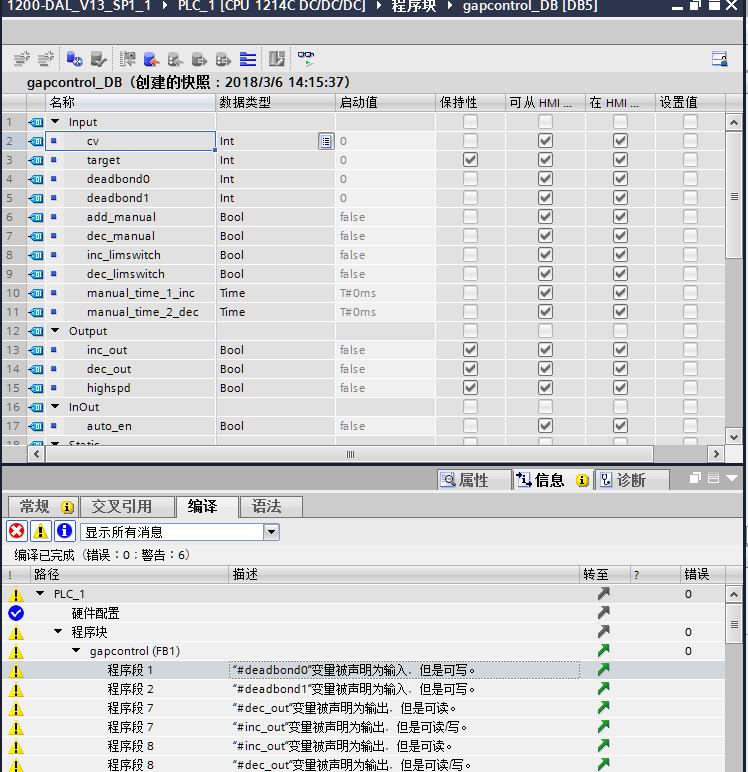The height and width of the screenshot is (772, 748).
Task: Click the 属性 properties tab button
Action: tap(464, 480)
